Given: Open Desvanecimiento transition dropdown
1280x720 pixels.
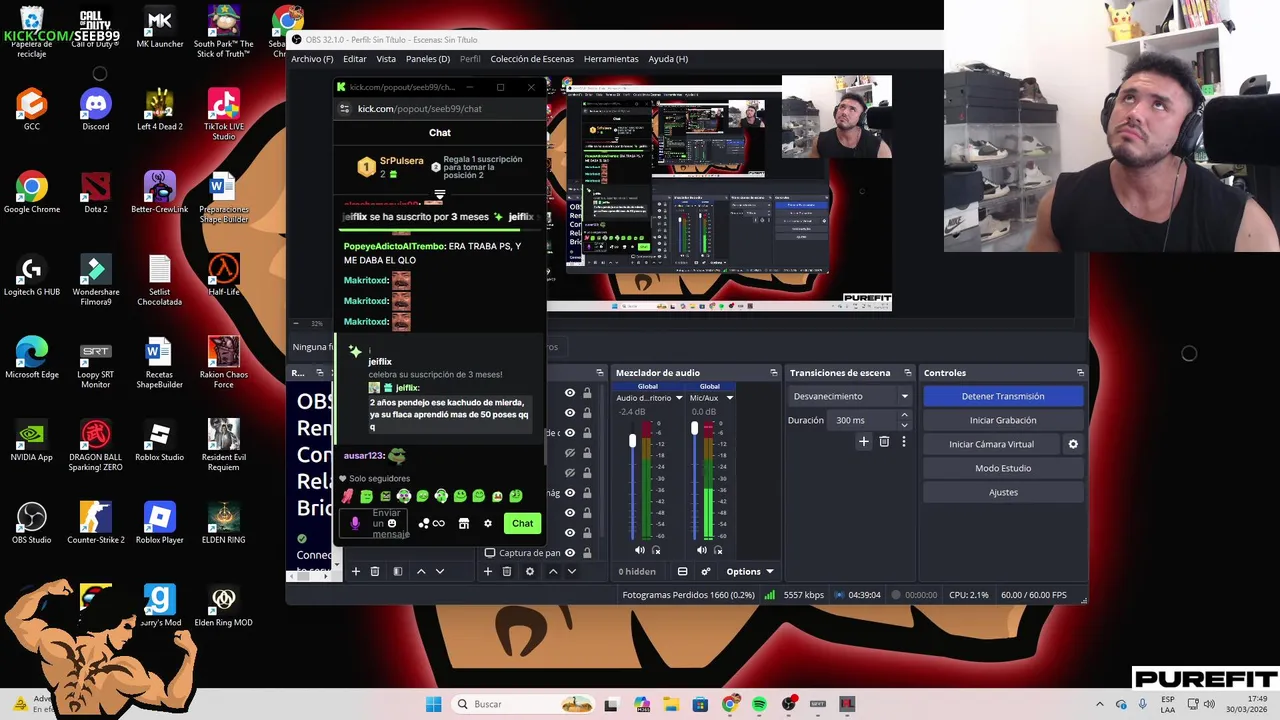Looking at the screenshot, I should 850,396.
